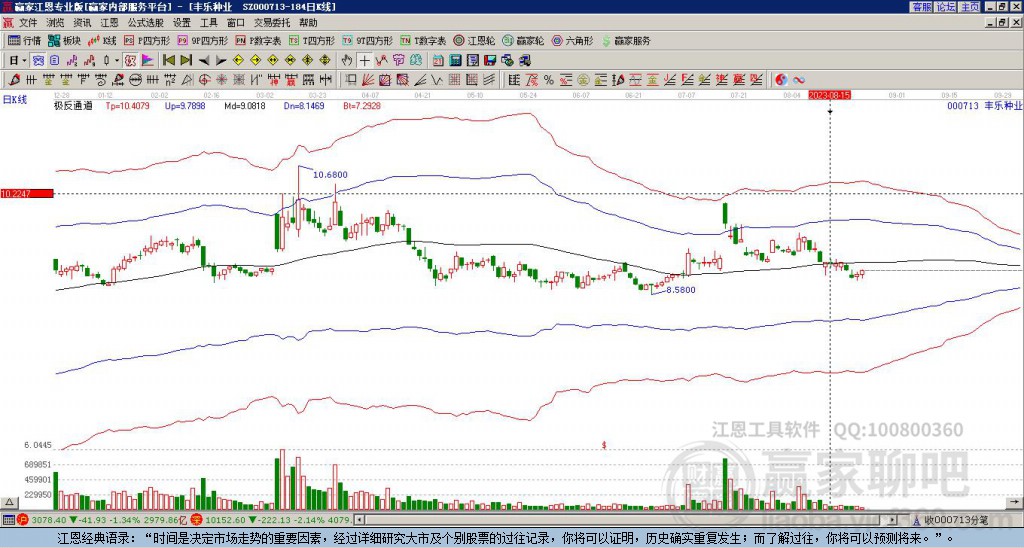Open the 江恩 menu

(x=109, y=23)
